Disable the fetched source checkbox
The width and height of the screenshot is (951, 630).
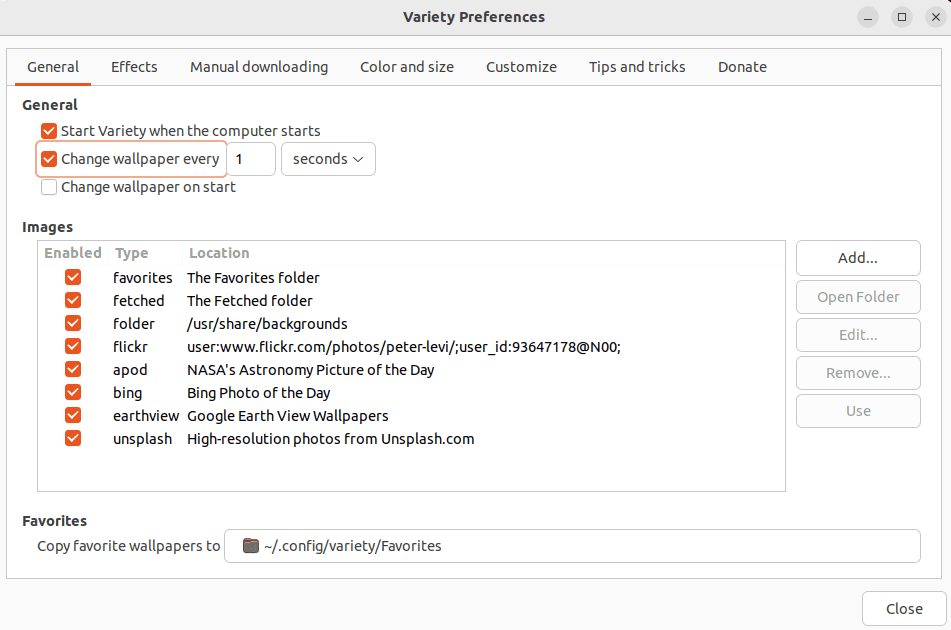(x=73, y=300)
